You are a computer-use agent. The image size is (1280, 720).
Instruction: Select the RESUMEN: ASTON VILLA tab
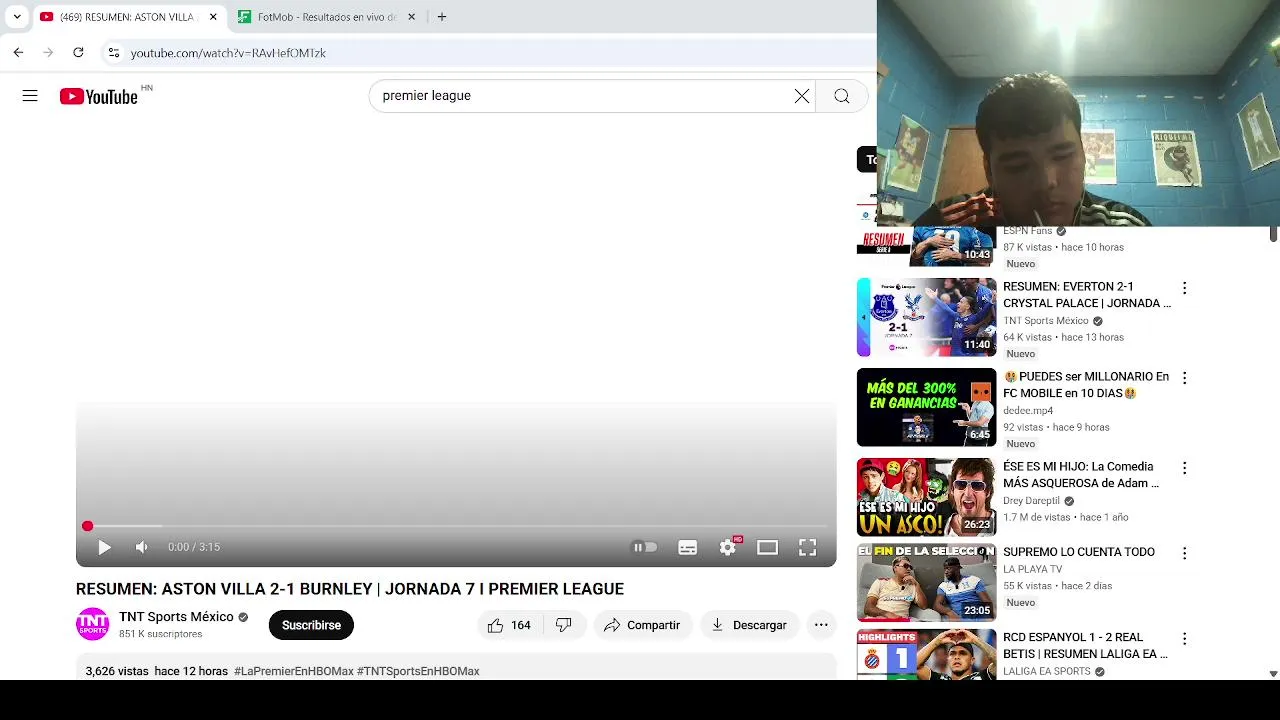[127, 17]
